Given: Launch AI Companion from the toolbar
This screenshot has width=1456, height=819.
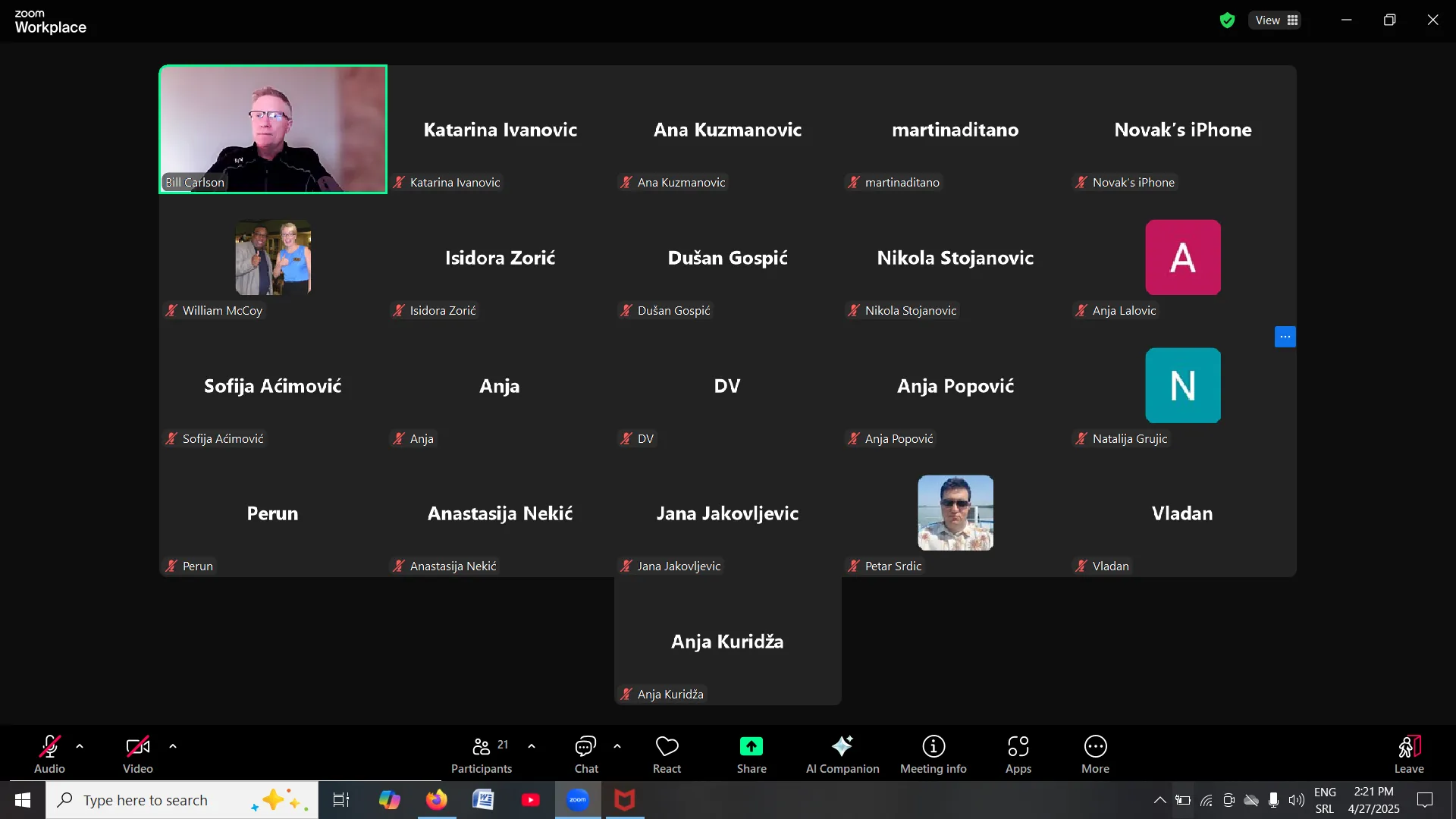Looking at the screenshot, I should (842, 747).
